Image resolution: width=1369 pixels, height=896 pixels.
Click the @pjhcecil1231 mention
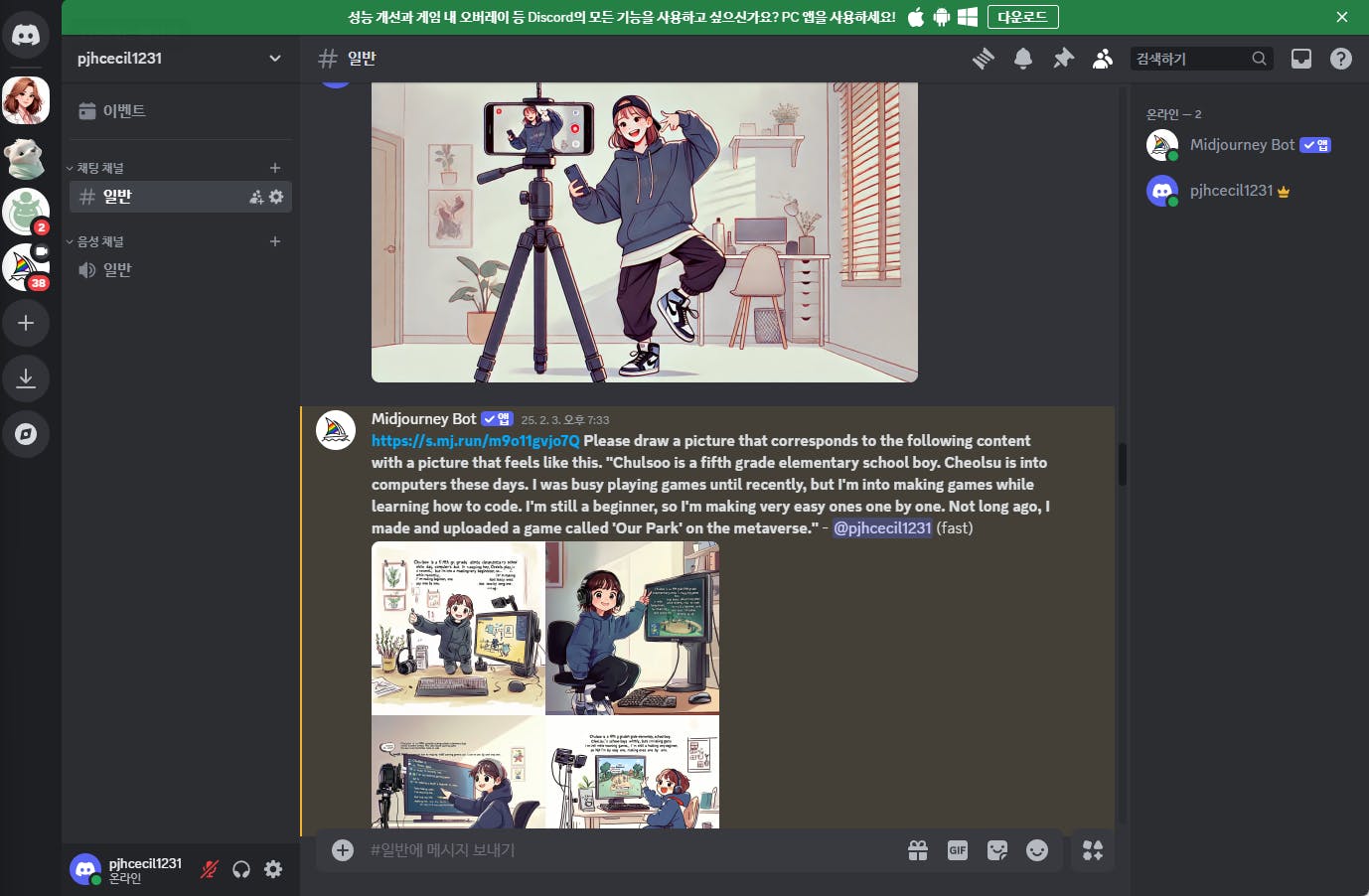coord(882,528)
